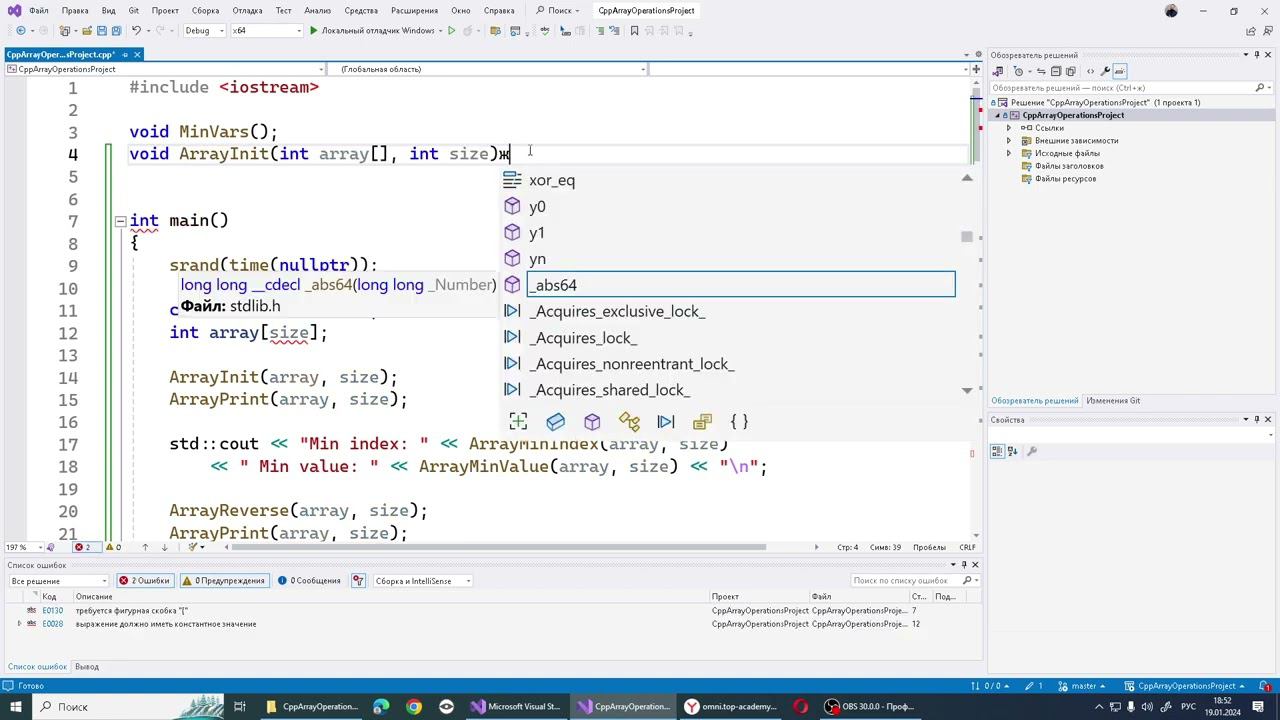Click the solutions and folders switch icon
Image resolution: width=1280 pixels, height=720 pixels.
997,71
